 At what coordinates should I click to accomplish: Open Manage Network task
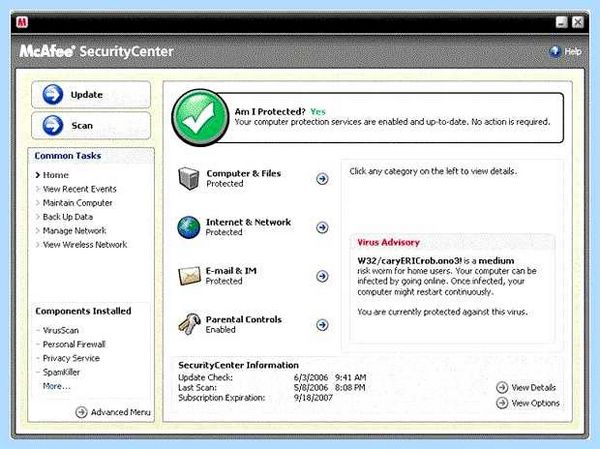click(74, 231)
